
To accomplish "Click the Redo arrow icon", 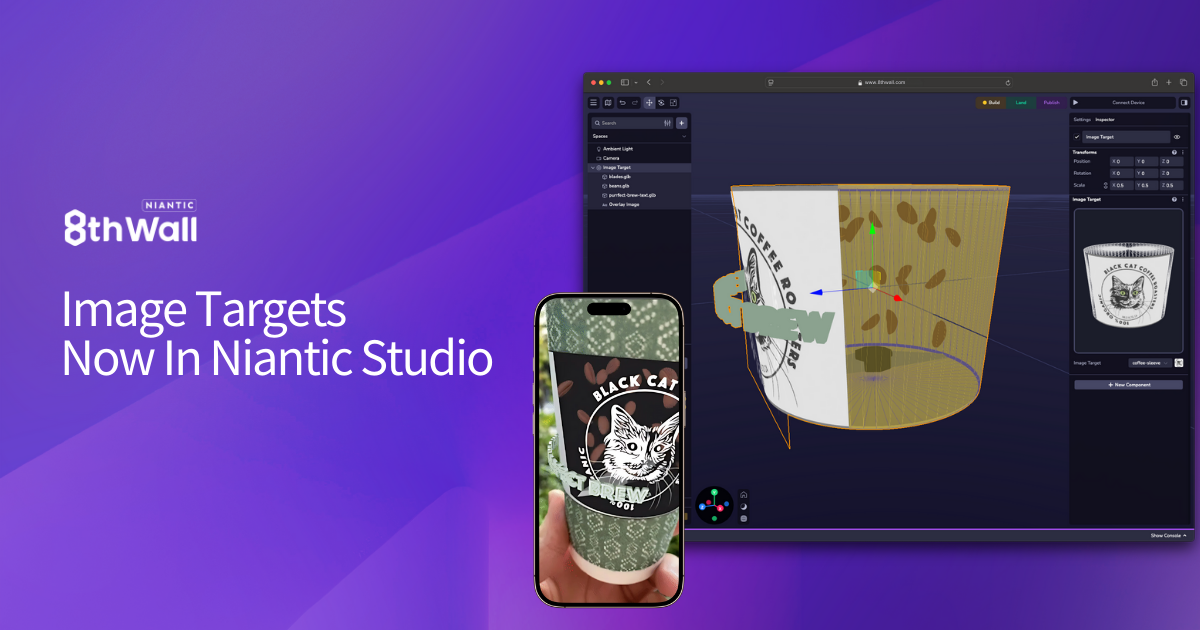I will coord(634,102).
